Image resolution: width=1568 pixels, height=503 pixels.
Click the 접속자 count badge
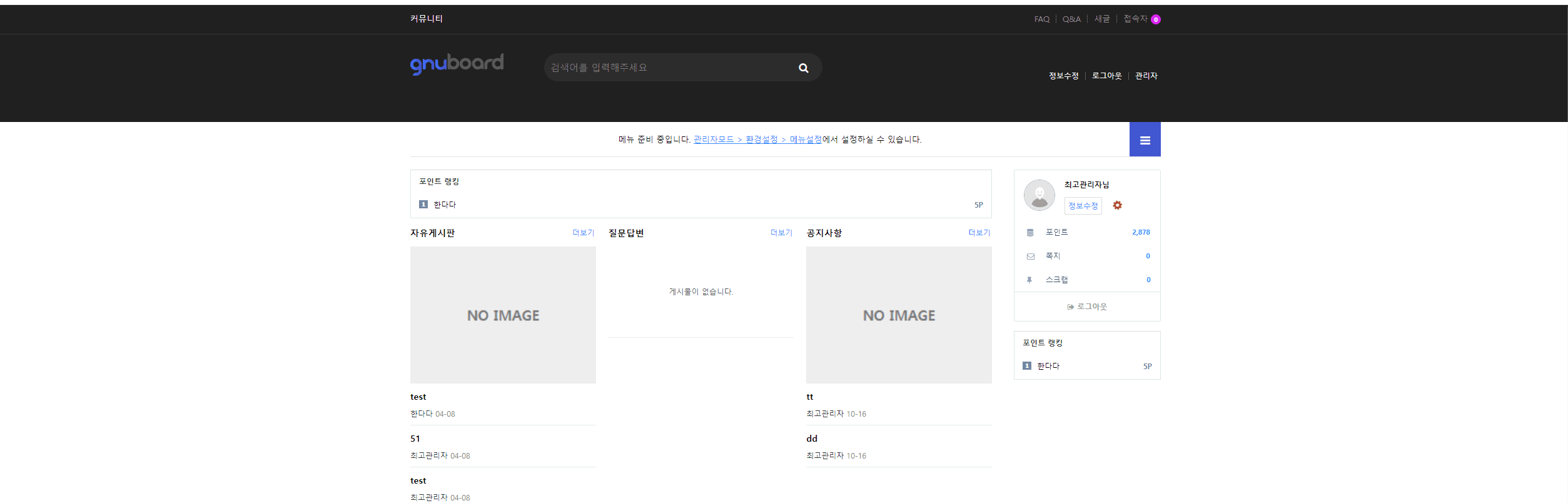click(1155, 20)
